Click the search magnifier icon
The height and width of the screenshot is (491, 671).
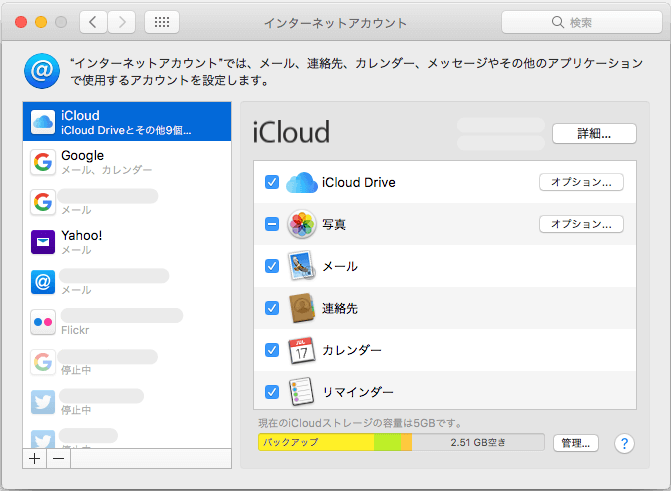[x=558, y=22]
